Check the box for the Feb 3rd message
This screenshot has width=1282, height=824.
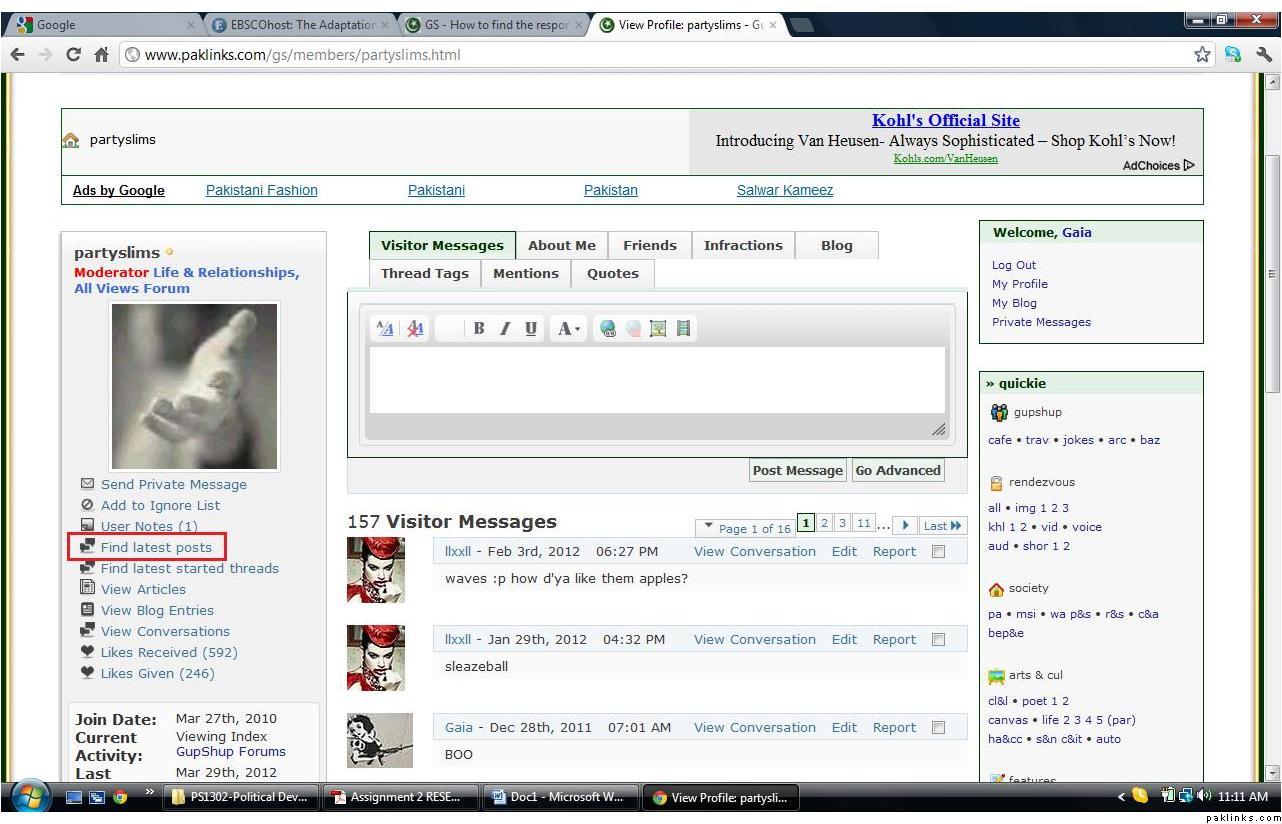tap(938, 552)
